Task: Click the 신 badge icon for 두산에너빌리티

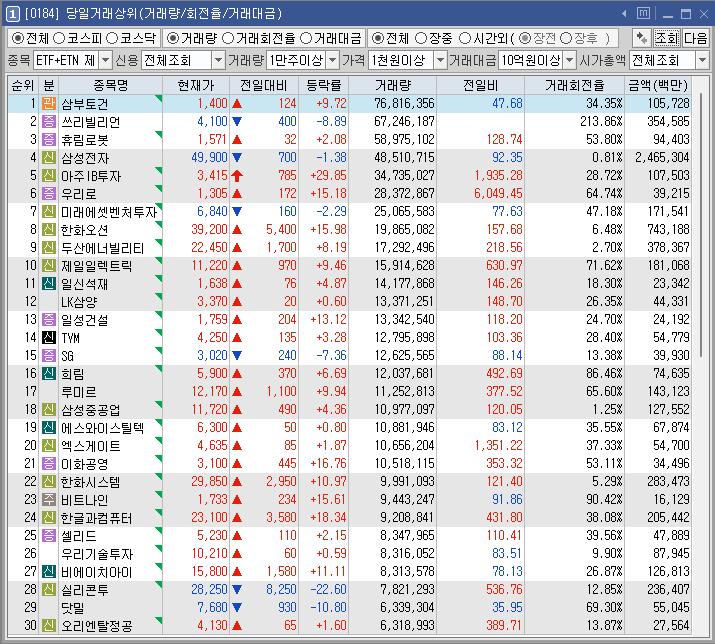Action: (x=49, y=248)
